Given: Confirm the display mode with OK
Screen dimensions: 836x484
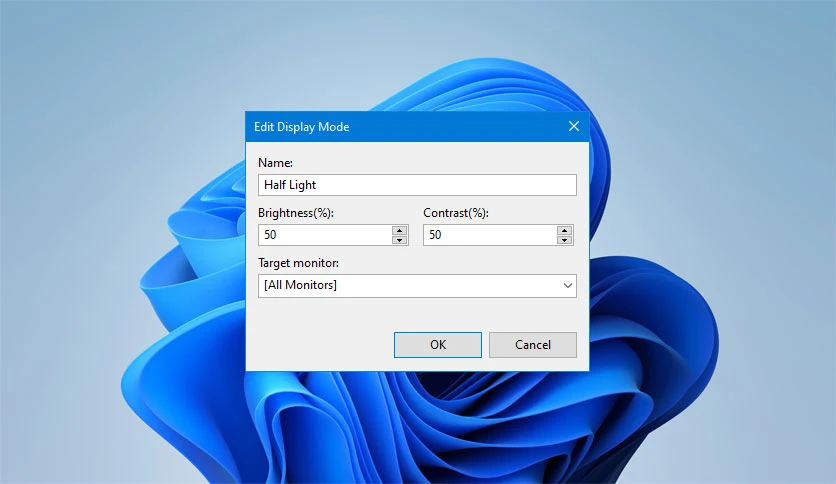Looking at the screenshot, I should (438, 345).
